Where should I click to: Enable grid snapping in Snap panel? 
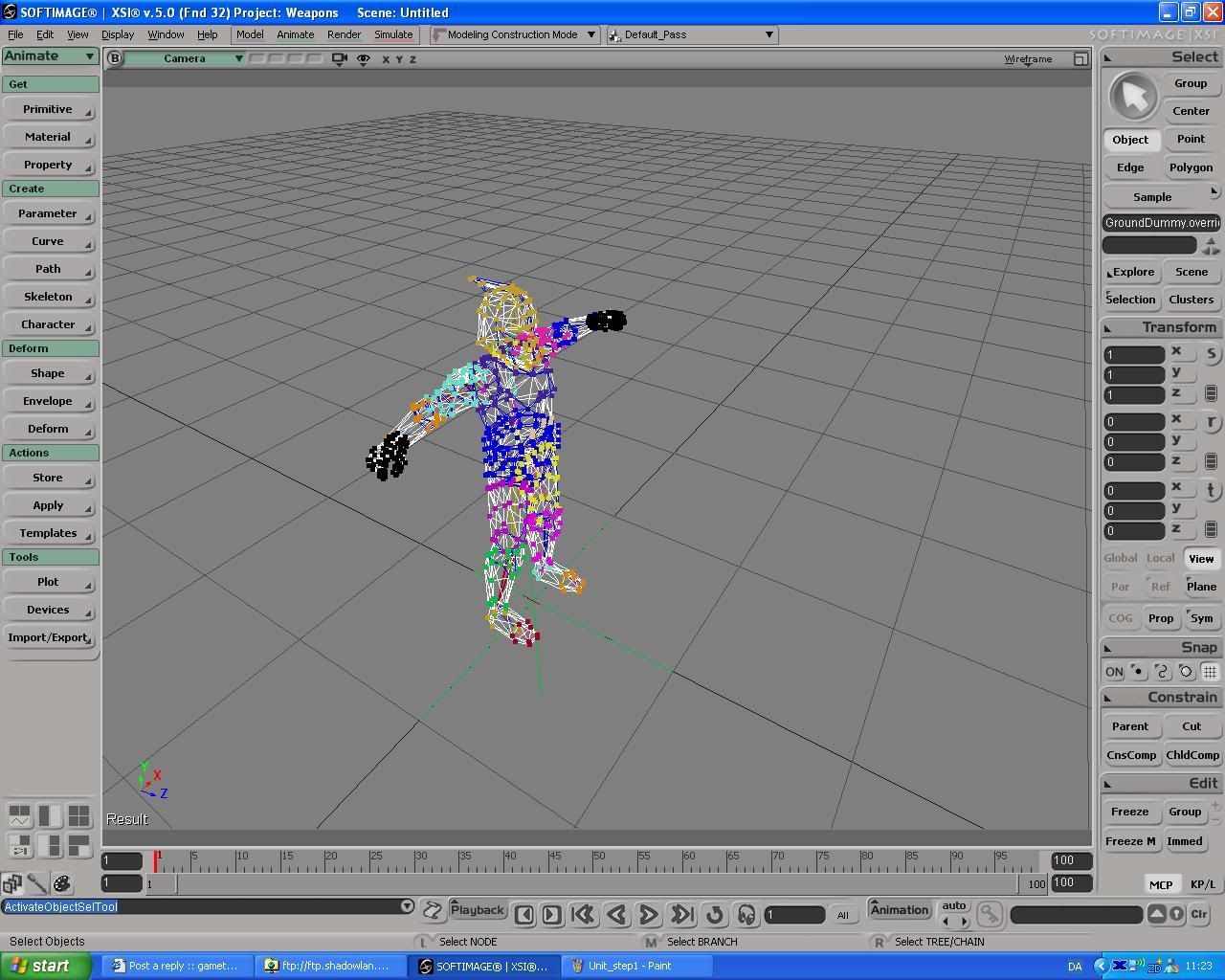pyautogui.click(x=1210, y=672)
